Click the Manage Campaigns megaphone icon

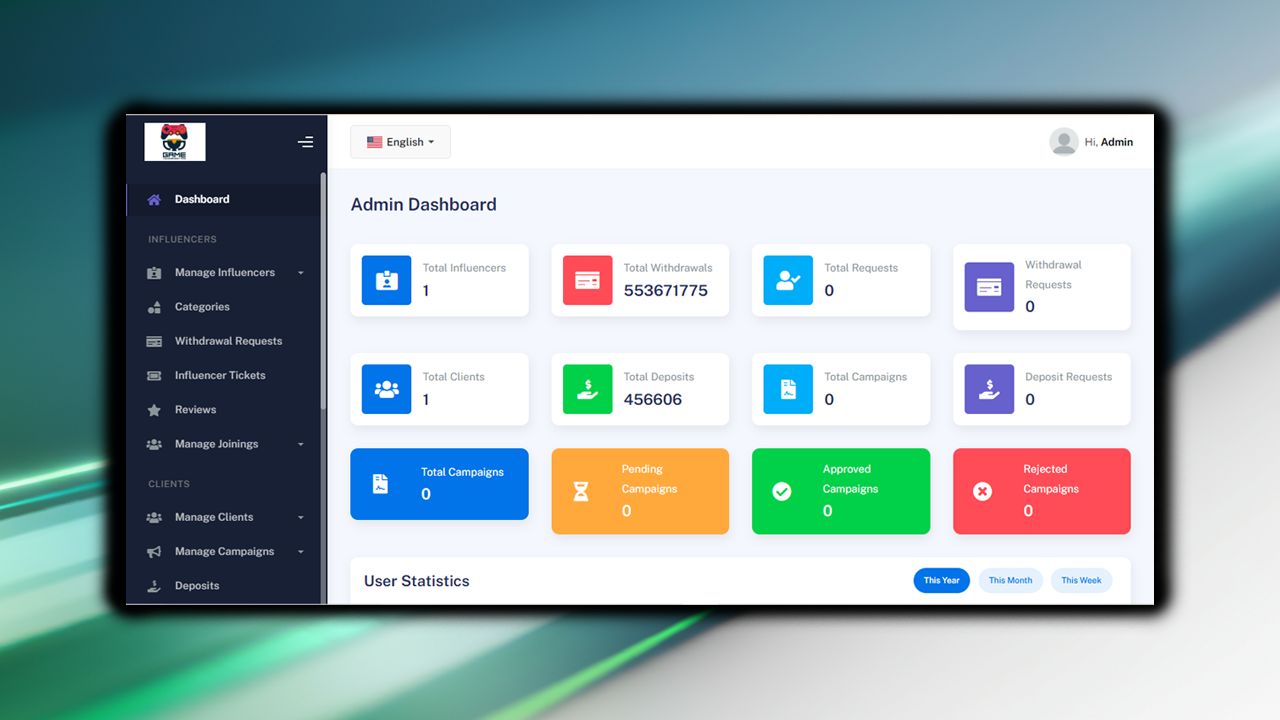point(154,552)
